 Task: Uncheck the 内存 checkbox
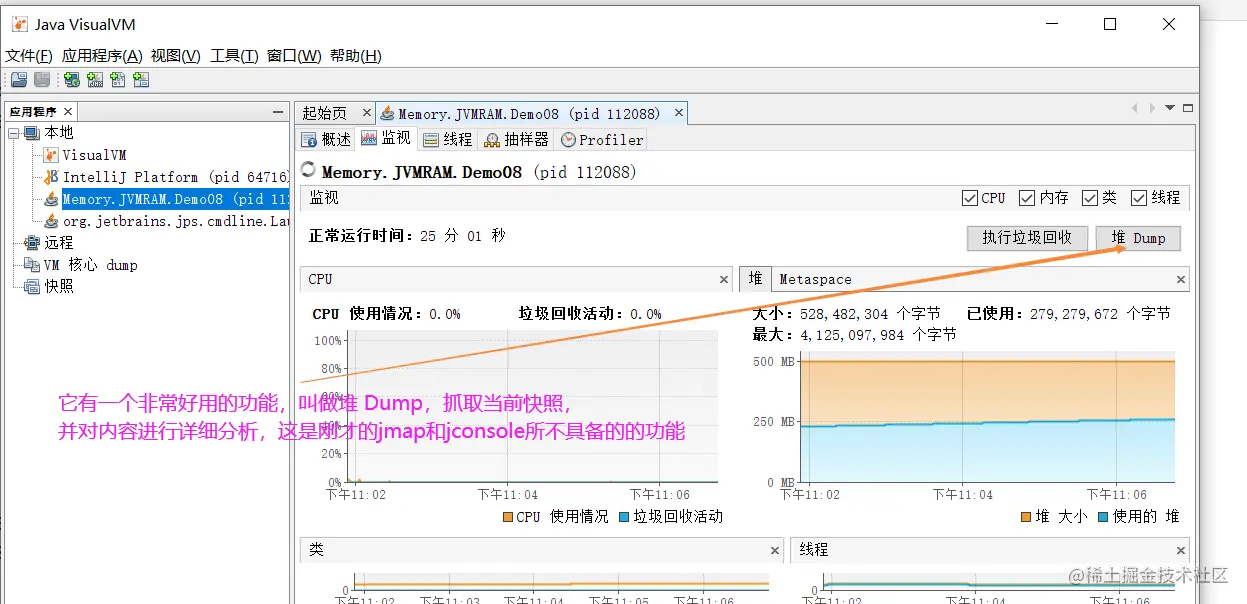(x=1027, y=198)
